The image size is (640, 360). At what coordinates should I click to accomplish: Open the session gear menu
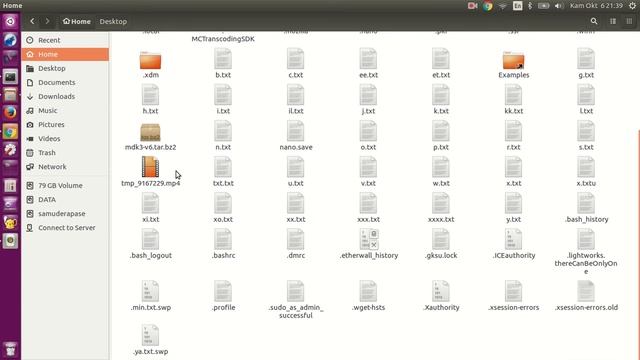tap(632, 6)
